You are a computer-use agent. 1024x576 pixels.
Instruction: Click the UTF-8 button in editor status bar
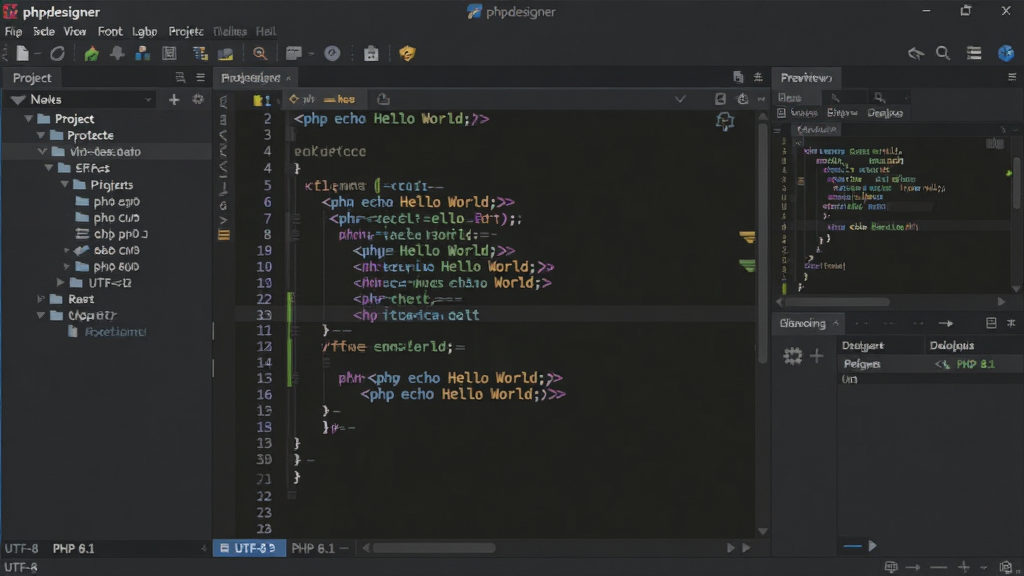click(249, 548)
